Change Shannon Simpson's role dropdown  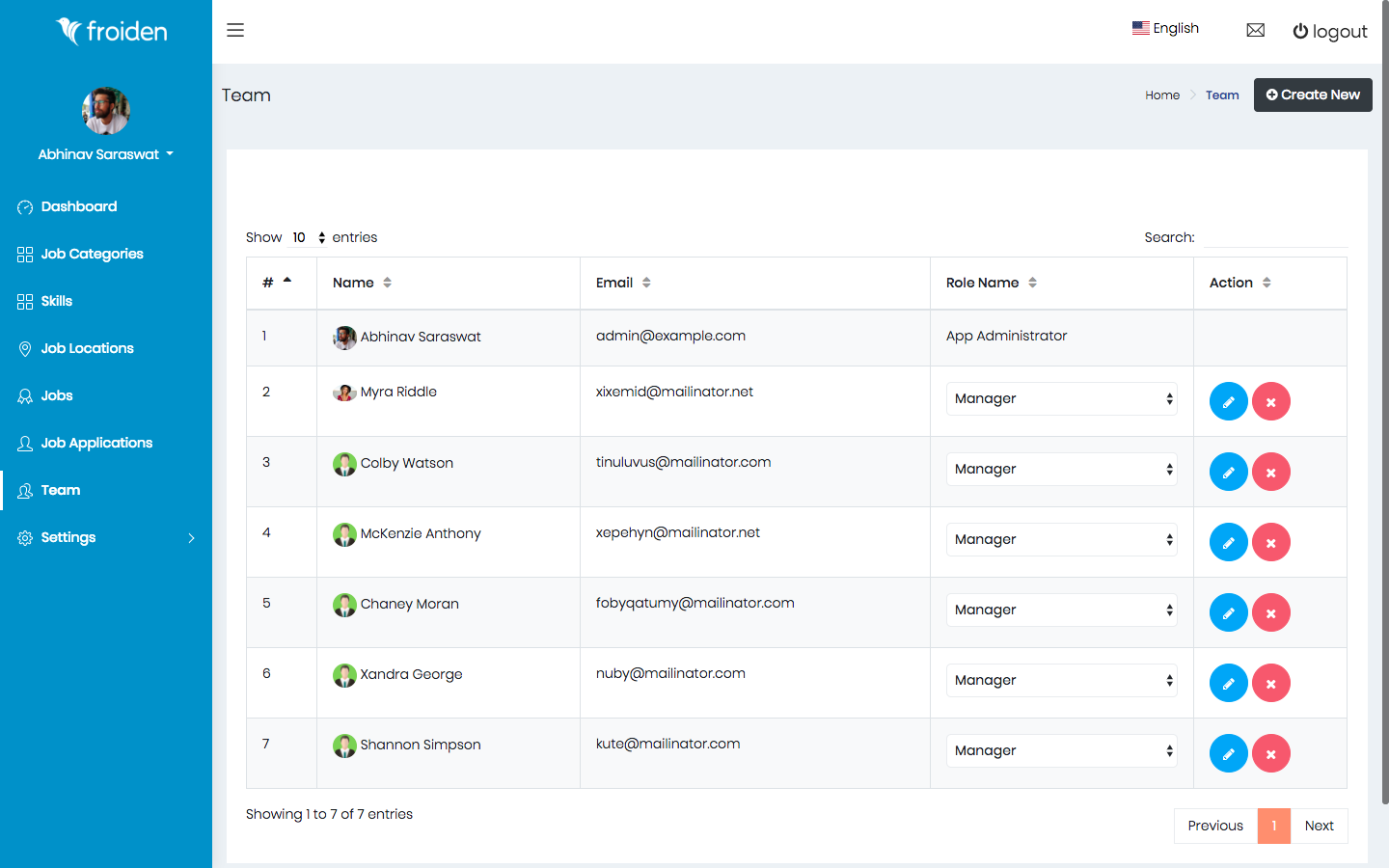click(x=1061, y=750)
